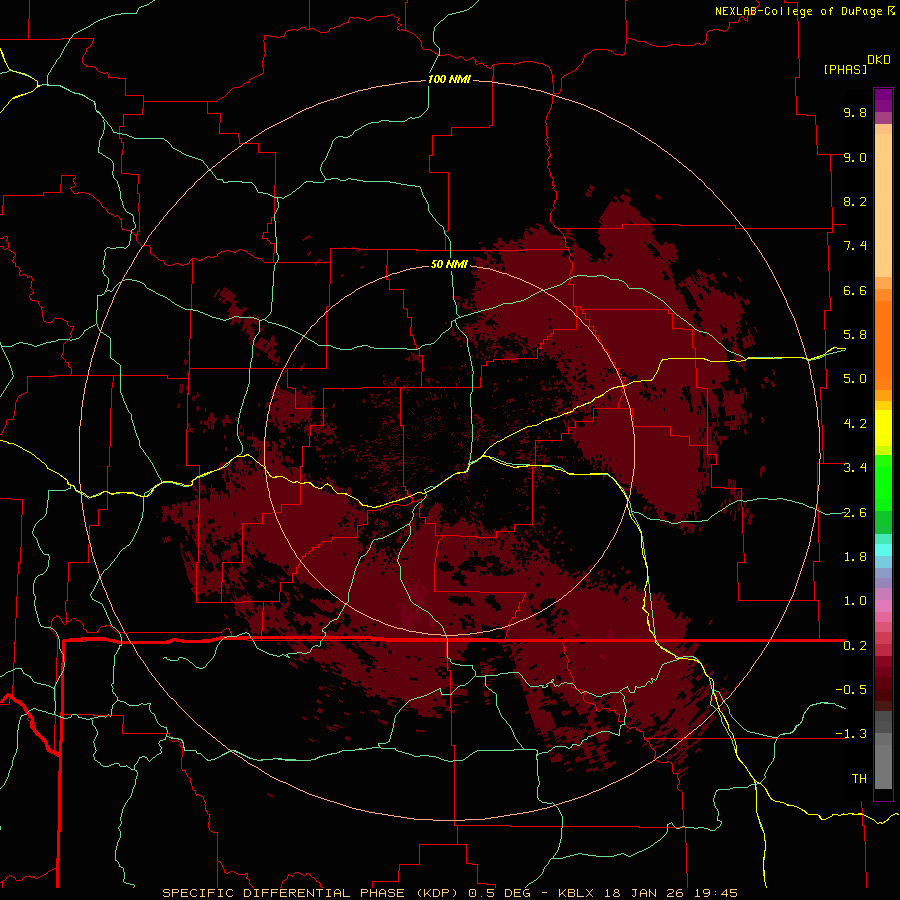
Task: Click the KBLX radar site identifier
Action: (x=577, y=893)
